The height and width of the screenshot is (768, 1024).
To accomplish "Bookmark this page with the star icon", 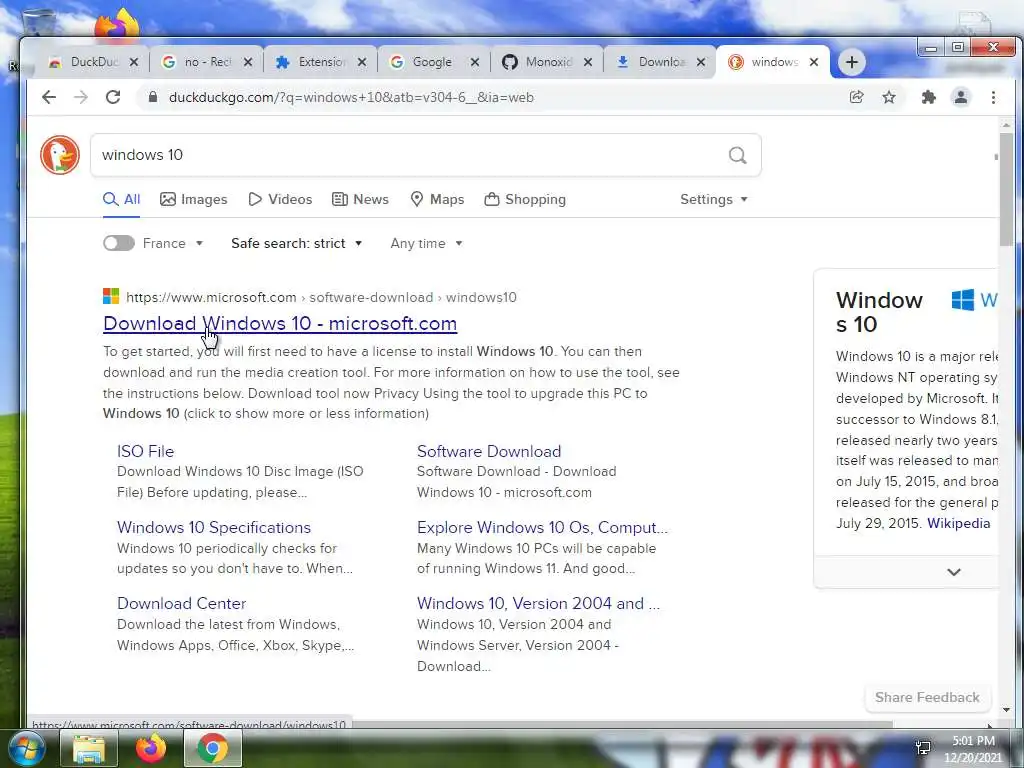I will click(889, 97).
